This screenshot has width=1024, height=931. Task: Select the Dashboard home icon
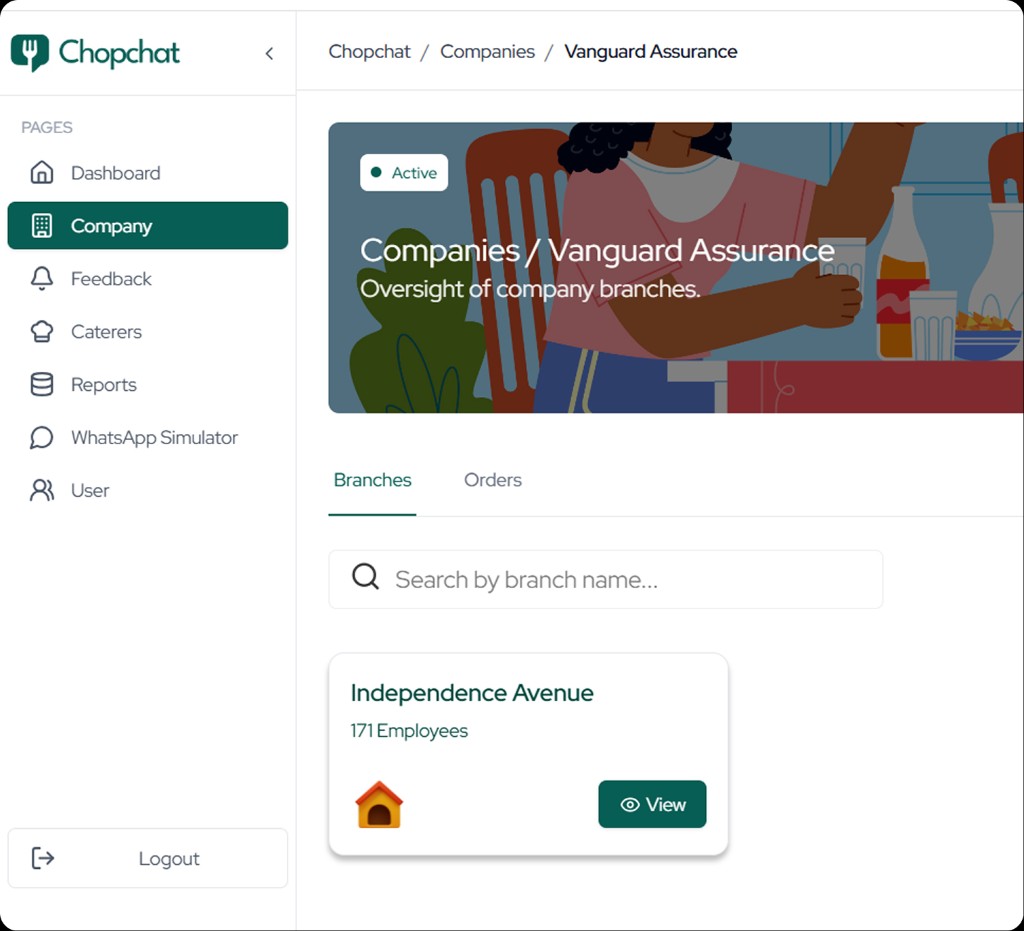point(41,172)
